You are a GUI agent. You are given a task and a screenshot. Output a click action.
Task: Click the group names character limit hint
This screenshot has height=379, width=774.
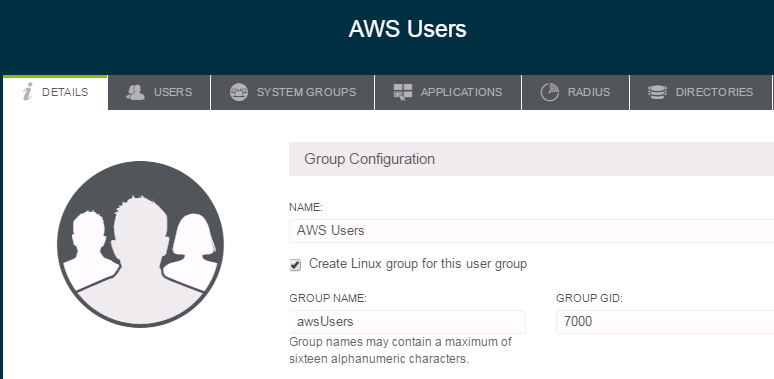tap(400, 350)
